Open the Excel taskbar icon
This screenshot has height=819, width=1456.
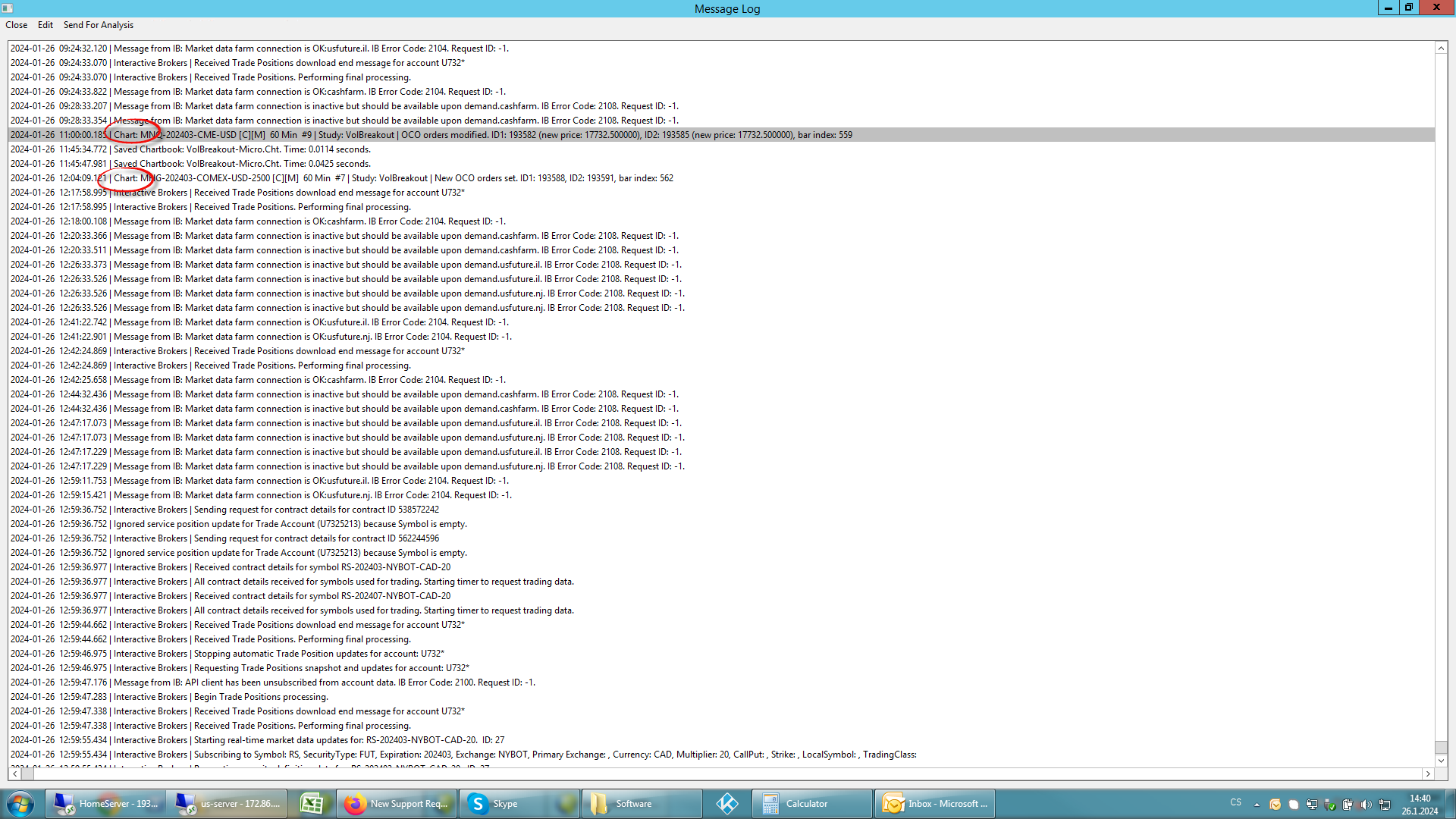[x=311, y=804]
